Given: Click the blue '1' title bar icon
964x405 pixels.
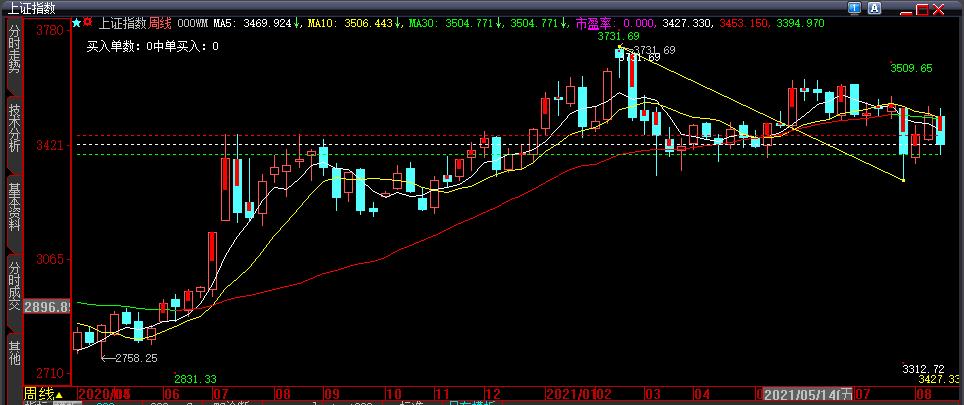Looking at the screenshot, I should [855, 8].
